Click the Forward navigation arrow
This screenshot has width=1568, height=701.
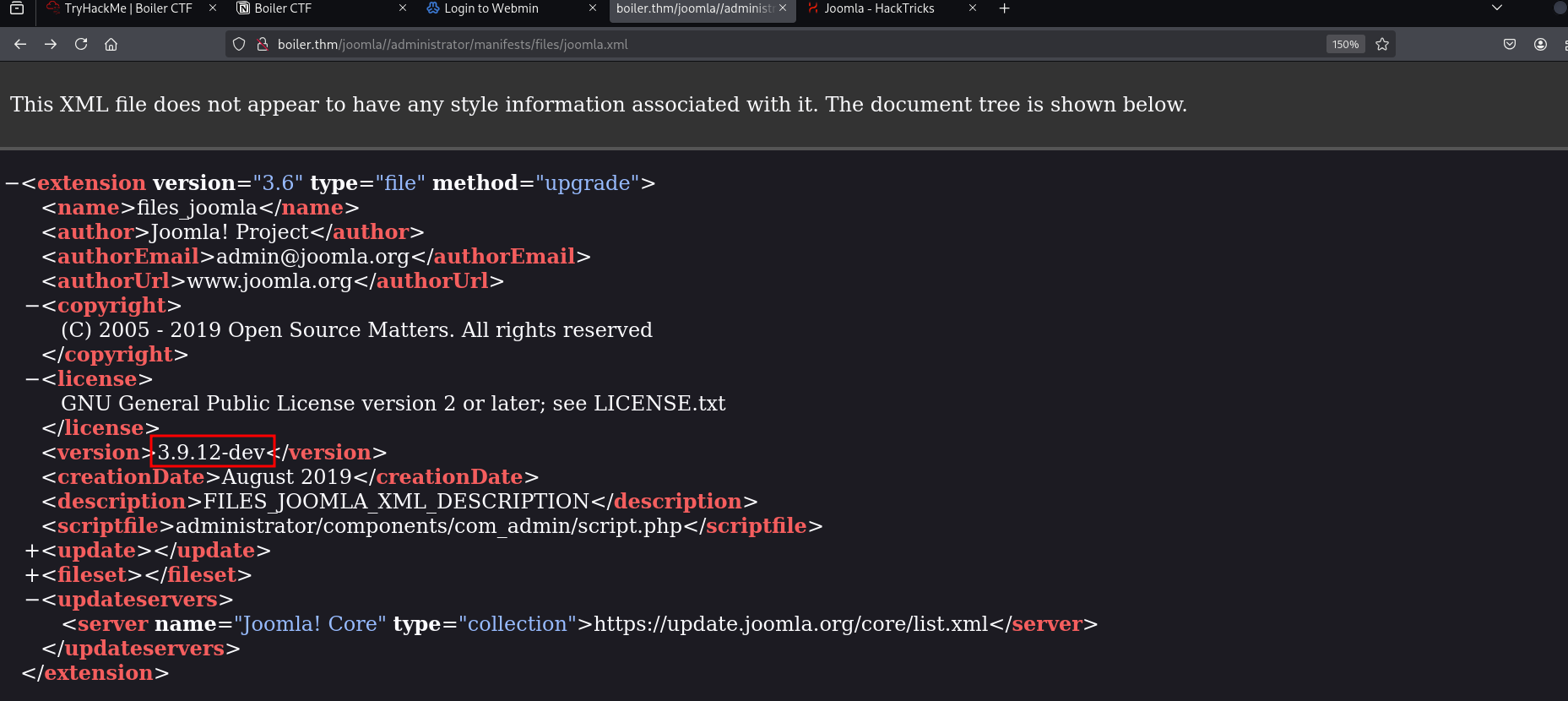(x=51, y=44)
